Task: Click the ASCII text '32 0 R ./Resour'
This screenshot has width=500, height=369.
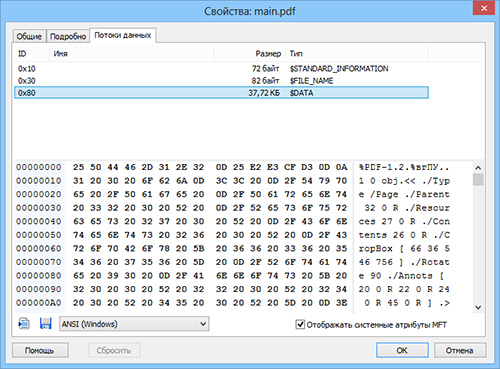Action: click(407, 208)
